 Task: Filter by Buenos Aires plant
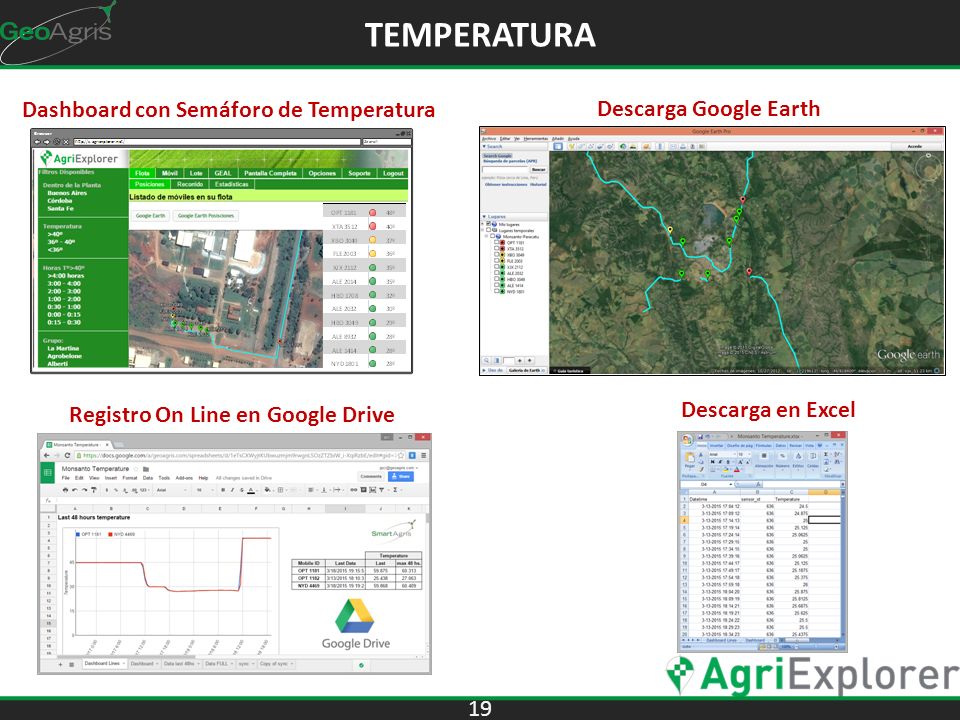[x=67, y=193]
